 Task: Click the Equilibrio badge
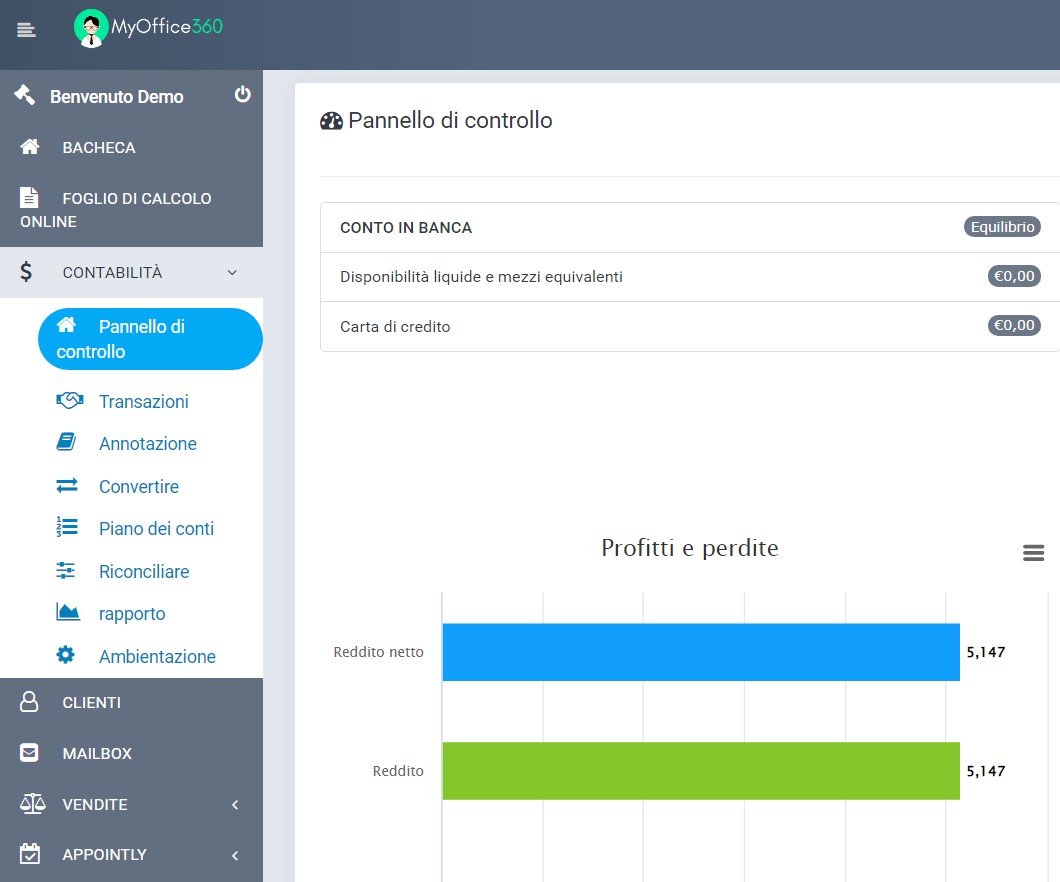[x=1002, y=226]
